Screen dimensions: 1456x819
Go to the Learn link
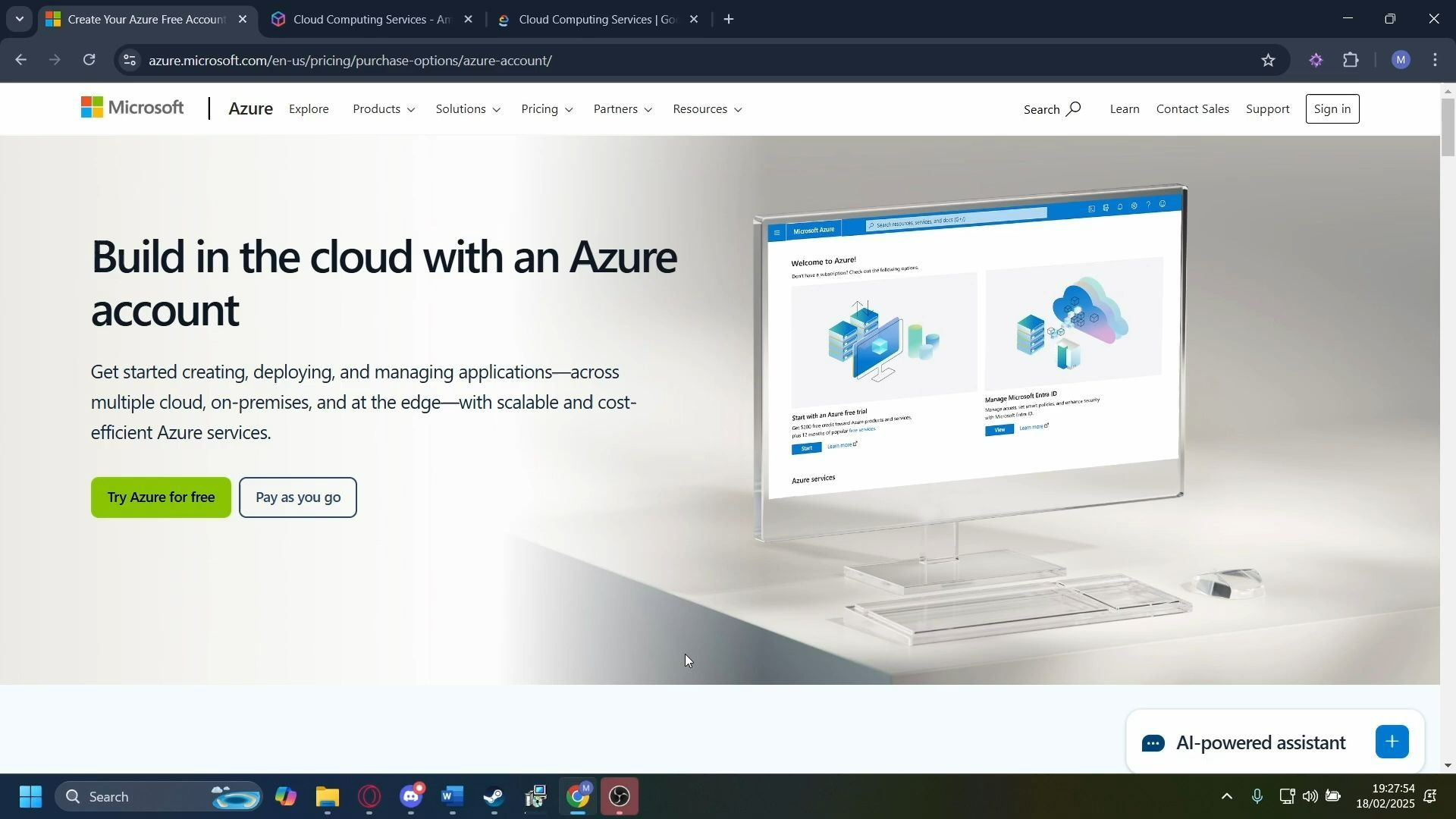pos(1124,109)
